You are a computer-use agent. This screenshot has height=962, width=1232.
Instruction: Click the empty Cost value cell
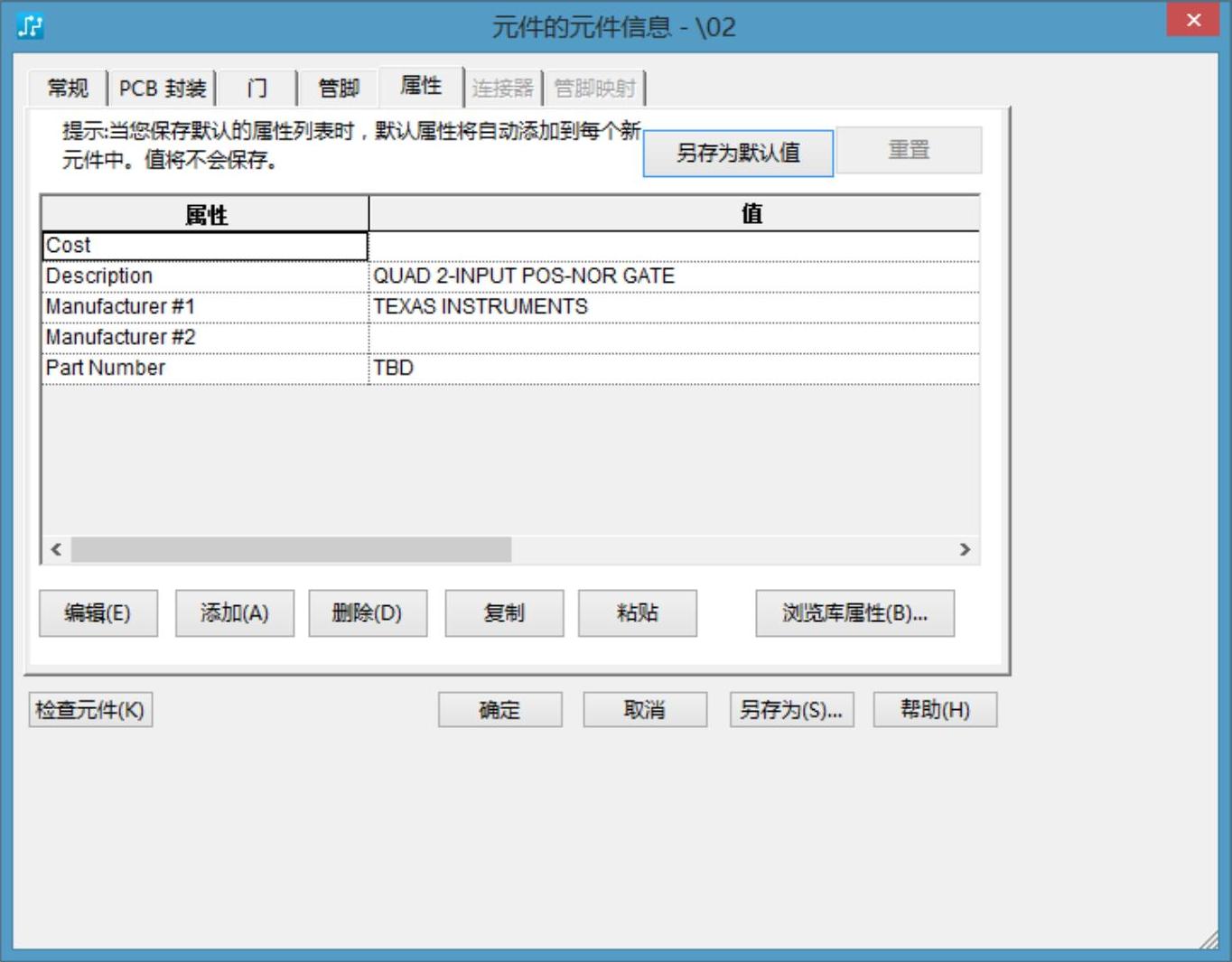coord(675,246)
